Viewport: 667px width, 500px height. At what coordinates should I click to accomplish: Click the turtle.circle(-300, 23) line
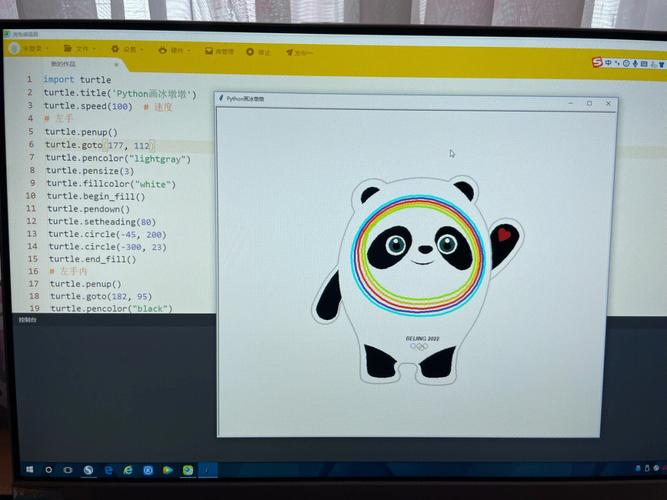coord(108,246)
